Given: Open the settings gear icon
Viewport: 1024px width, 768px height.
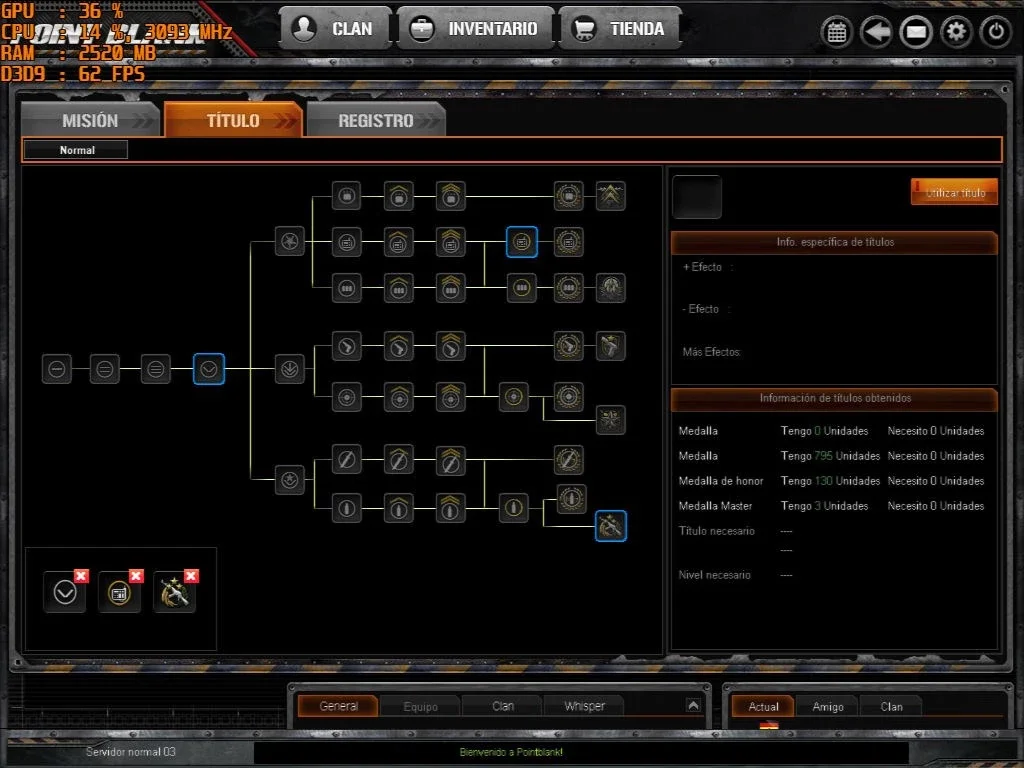Looking at the screenshot, I should tap(956, 31).
